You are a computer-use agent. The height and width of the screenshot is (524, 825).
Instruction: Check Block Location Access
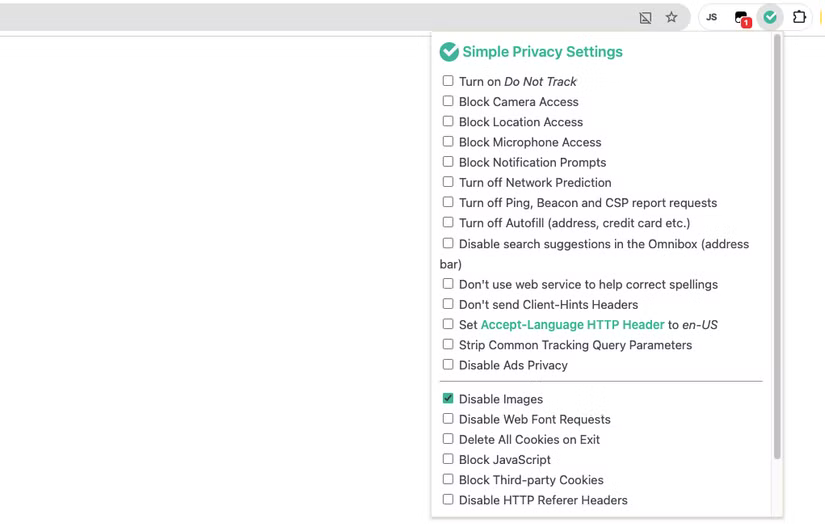pyautogui.click(x=448, y=121)
